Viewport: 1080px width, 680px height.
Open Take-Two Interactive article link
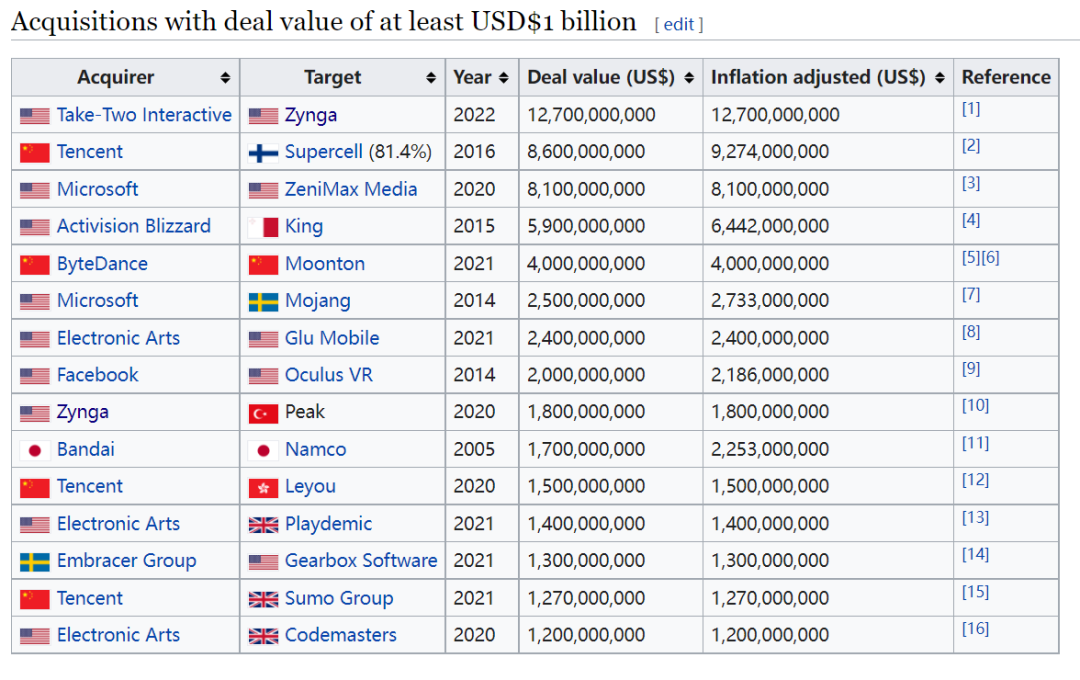coord(144,115)
